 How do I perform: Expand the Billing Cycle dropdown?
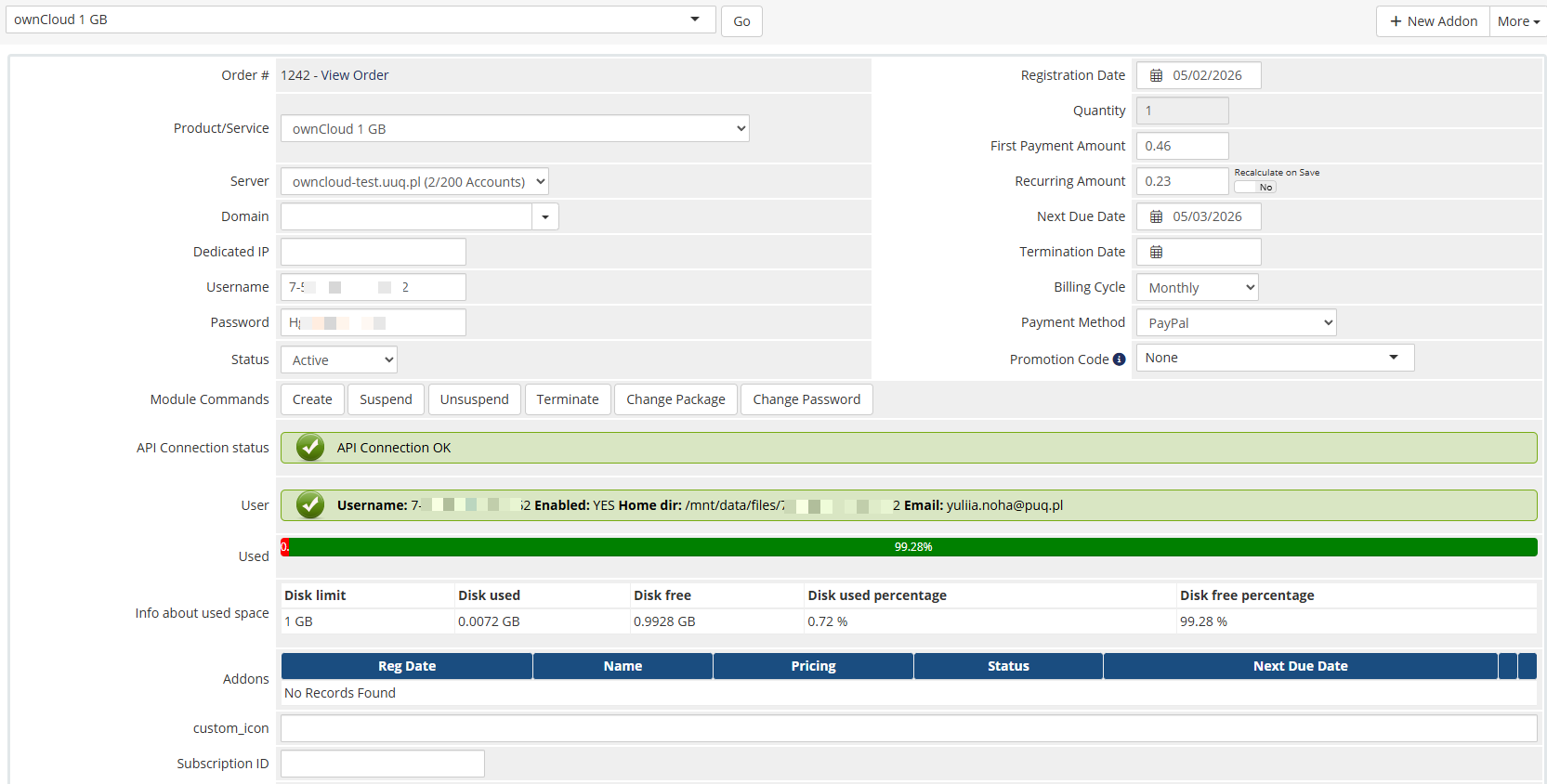pos(1197,288)
